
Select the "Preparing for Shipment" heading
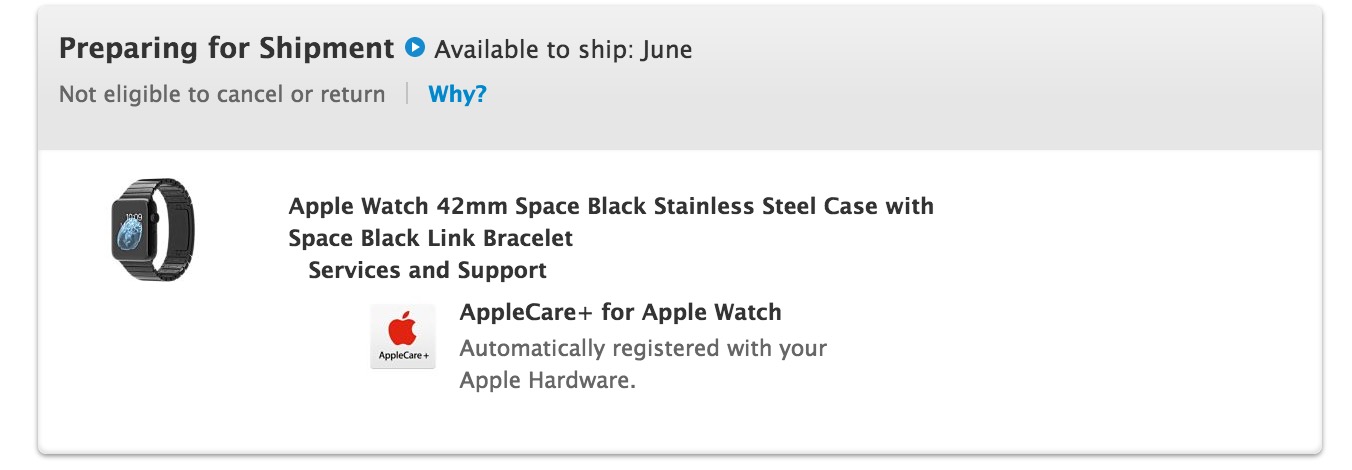227,48
